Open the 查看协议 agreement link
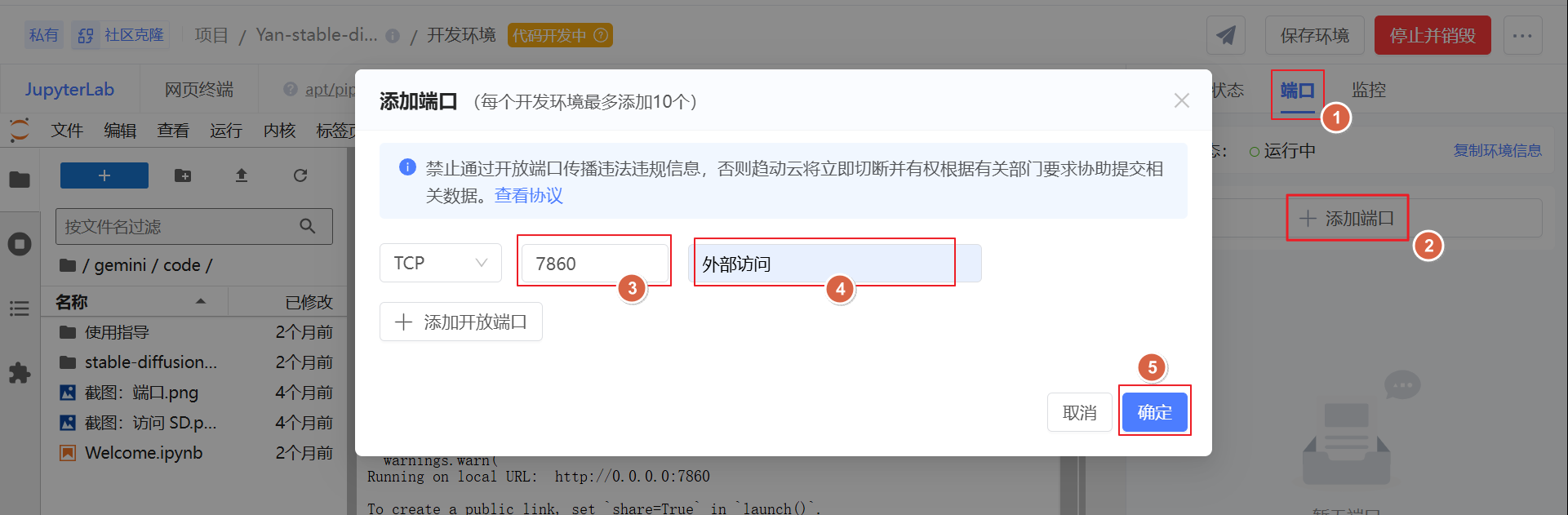This screenshot has width=1568, height=515. click(x=528, y=196)
